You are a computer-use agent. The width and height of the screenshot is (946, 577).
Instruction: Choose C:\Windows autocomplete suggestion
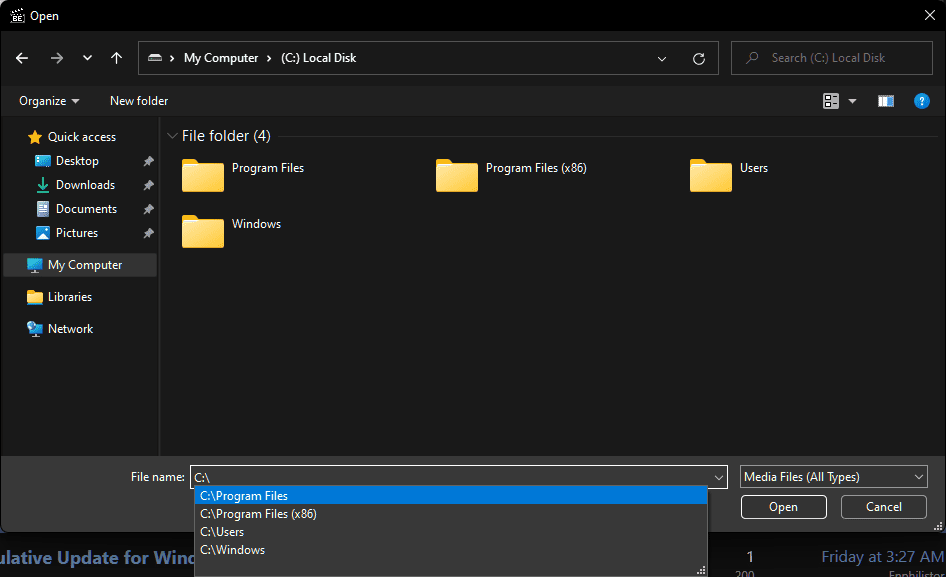click(451, 550)
